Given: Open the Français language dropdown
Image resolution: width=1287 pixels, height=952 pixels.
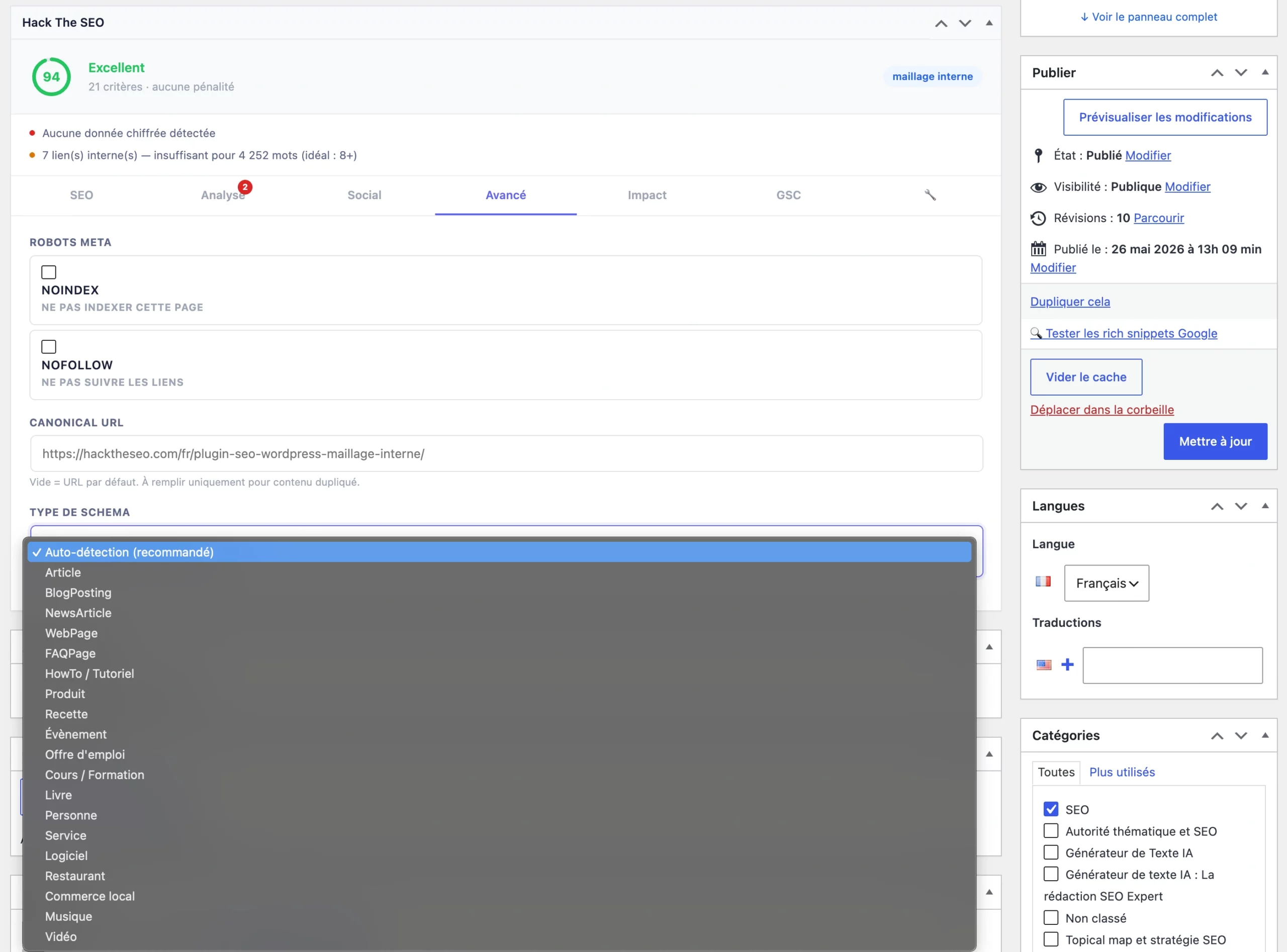Looking at the screenshot, I should [1107, 583].
